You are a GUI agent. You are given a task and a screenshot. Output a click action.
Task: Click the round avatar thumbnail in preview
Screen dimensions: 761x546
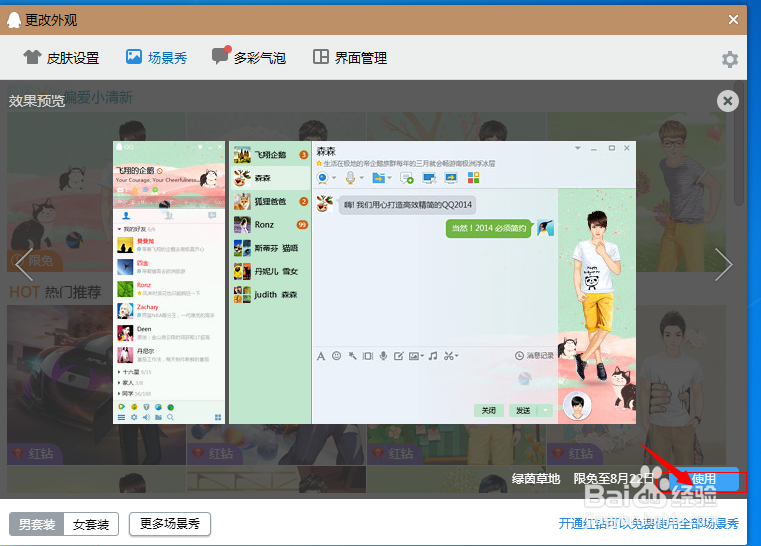pyautogui.click(x=578, y=405)
